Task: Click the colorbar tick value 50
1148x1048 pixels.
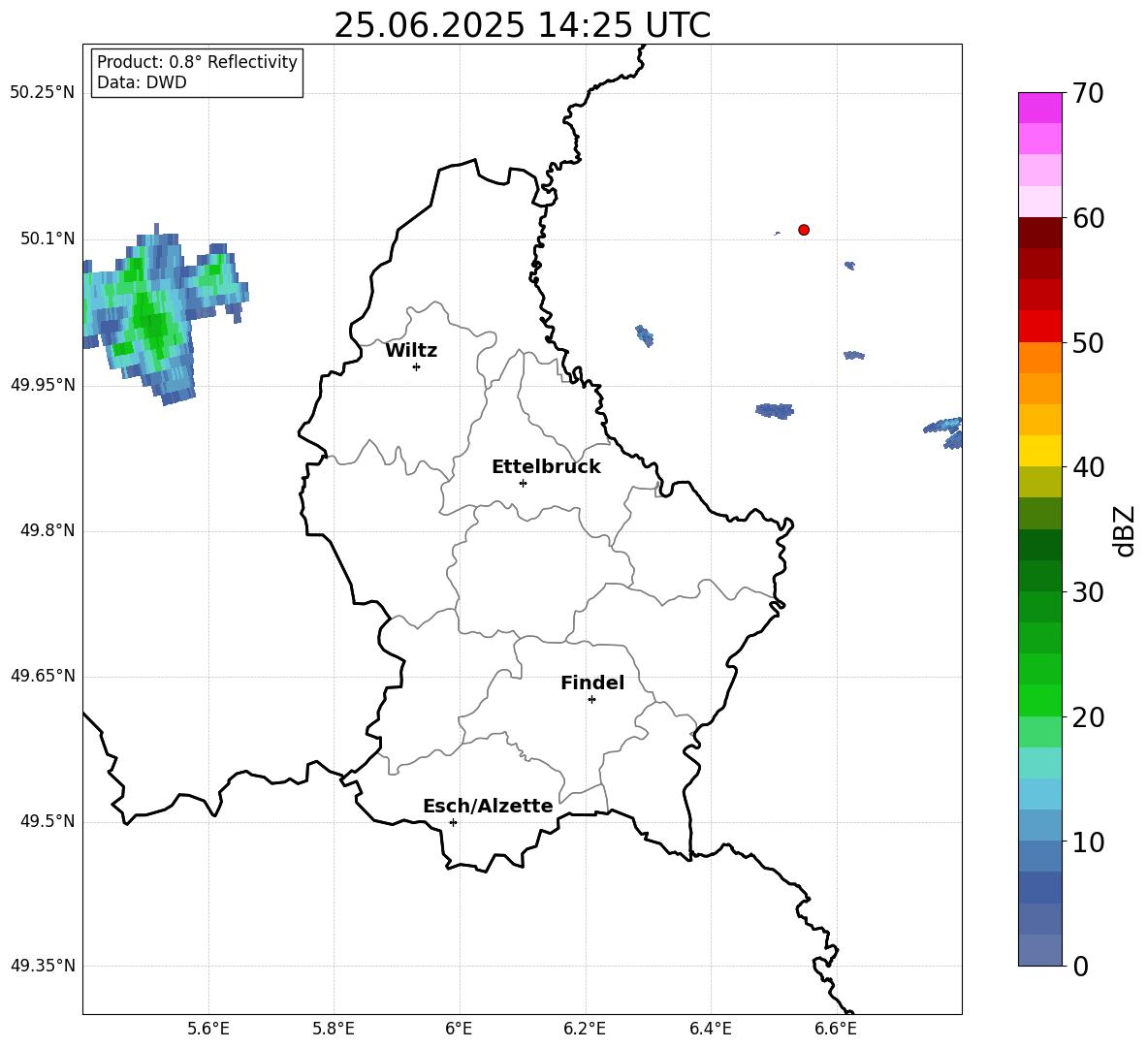Action: 1087,342
